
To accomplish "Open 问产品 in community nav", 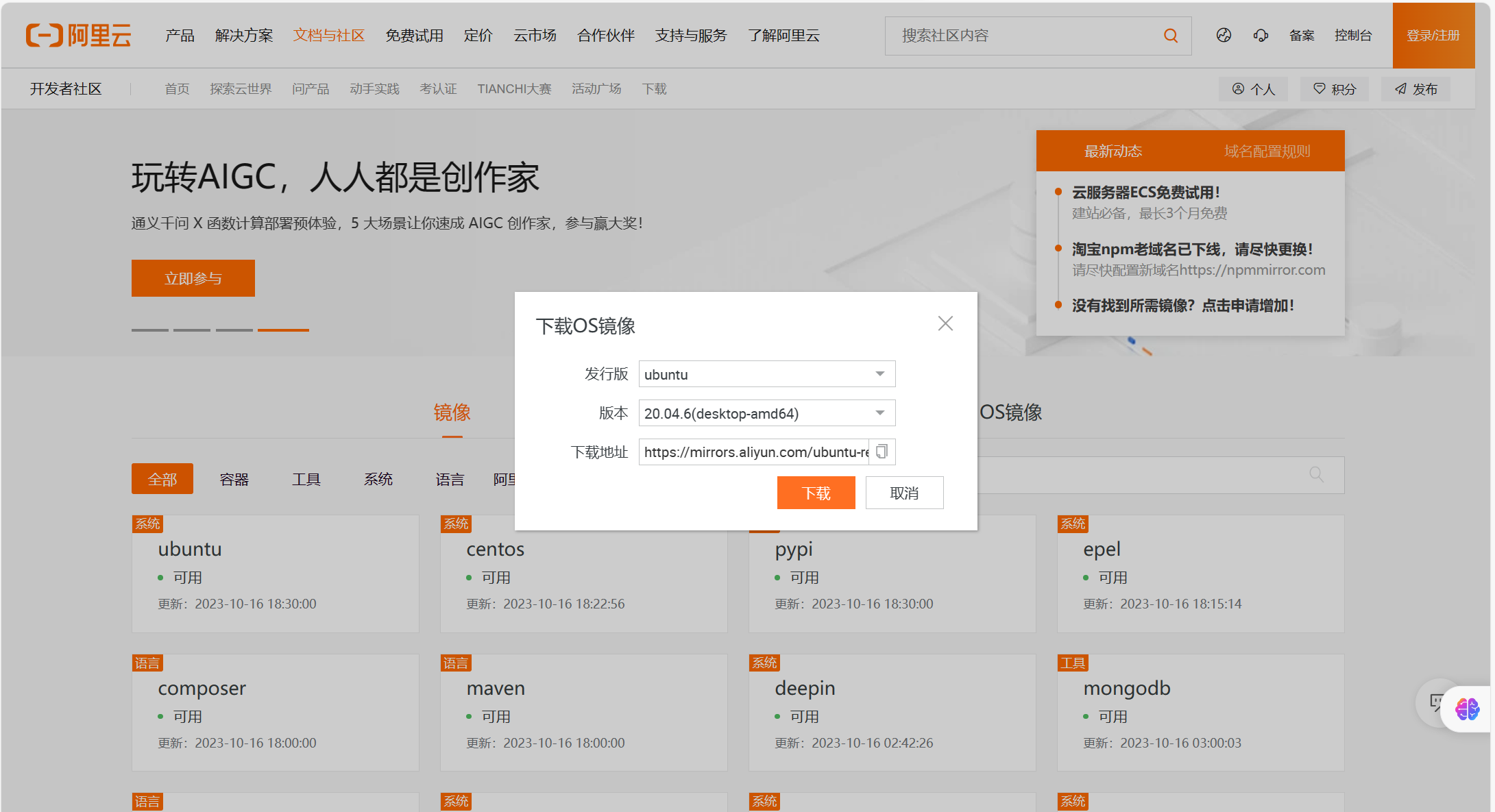I will tap(311, 89).
